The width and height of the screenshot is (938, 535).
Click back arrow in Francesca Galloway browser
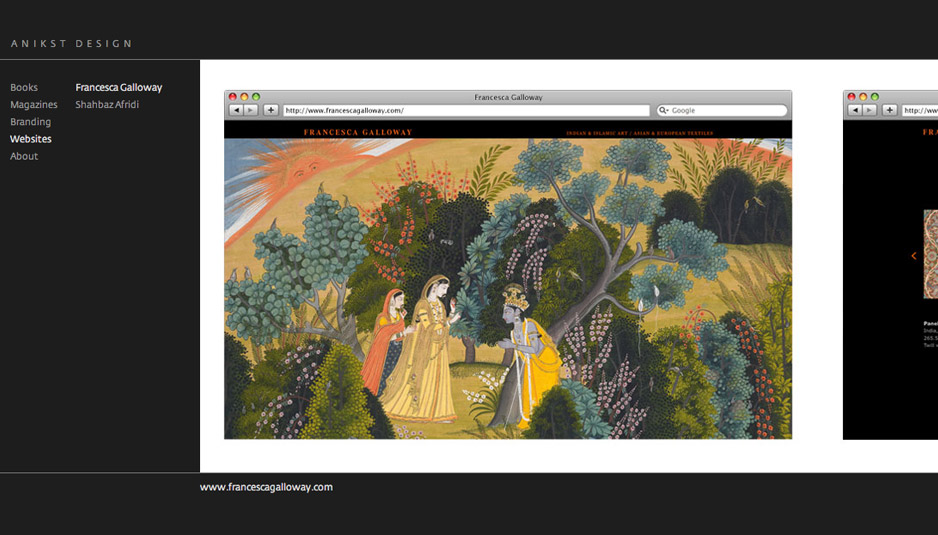(236, 110)
